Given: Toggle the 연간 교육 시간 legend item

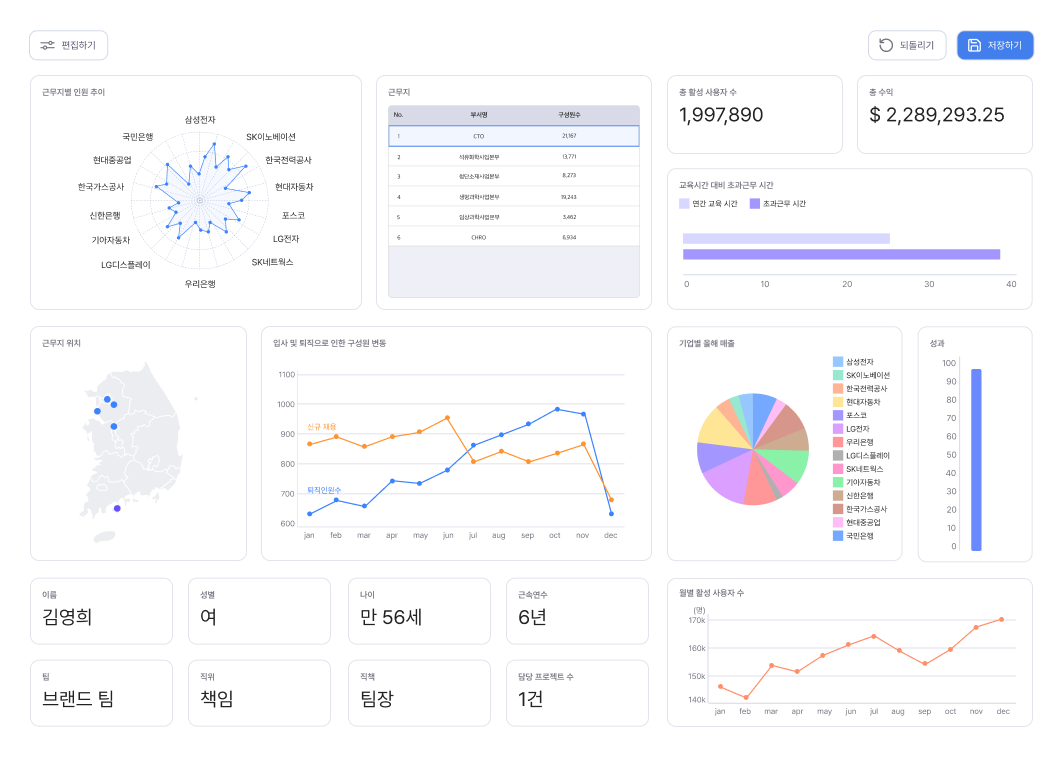Looking at the screenshot, I should tap(707, 204).
